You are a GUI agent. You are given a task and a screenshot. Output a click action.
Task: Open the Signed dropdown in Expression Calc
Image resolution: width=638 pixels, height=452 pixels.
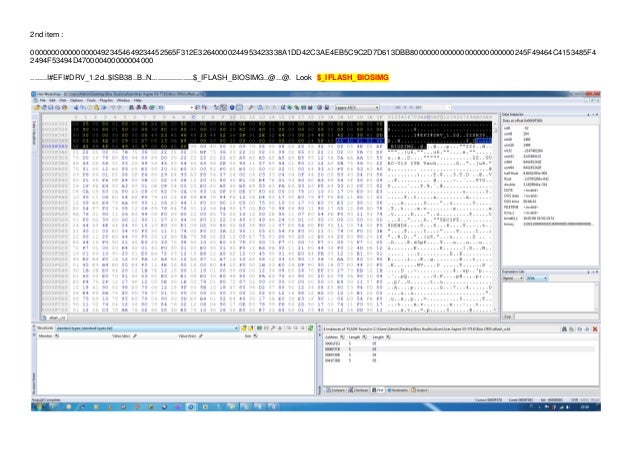coord(513,278)
